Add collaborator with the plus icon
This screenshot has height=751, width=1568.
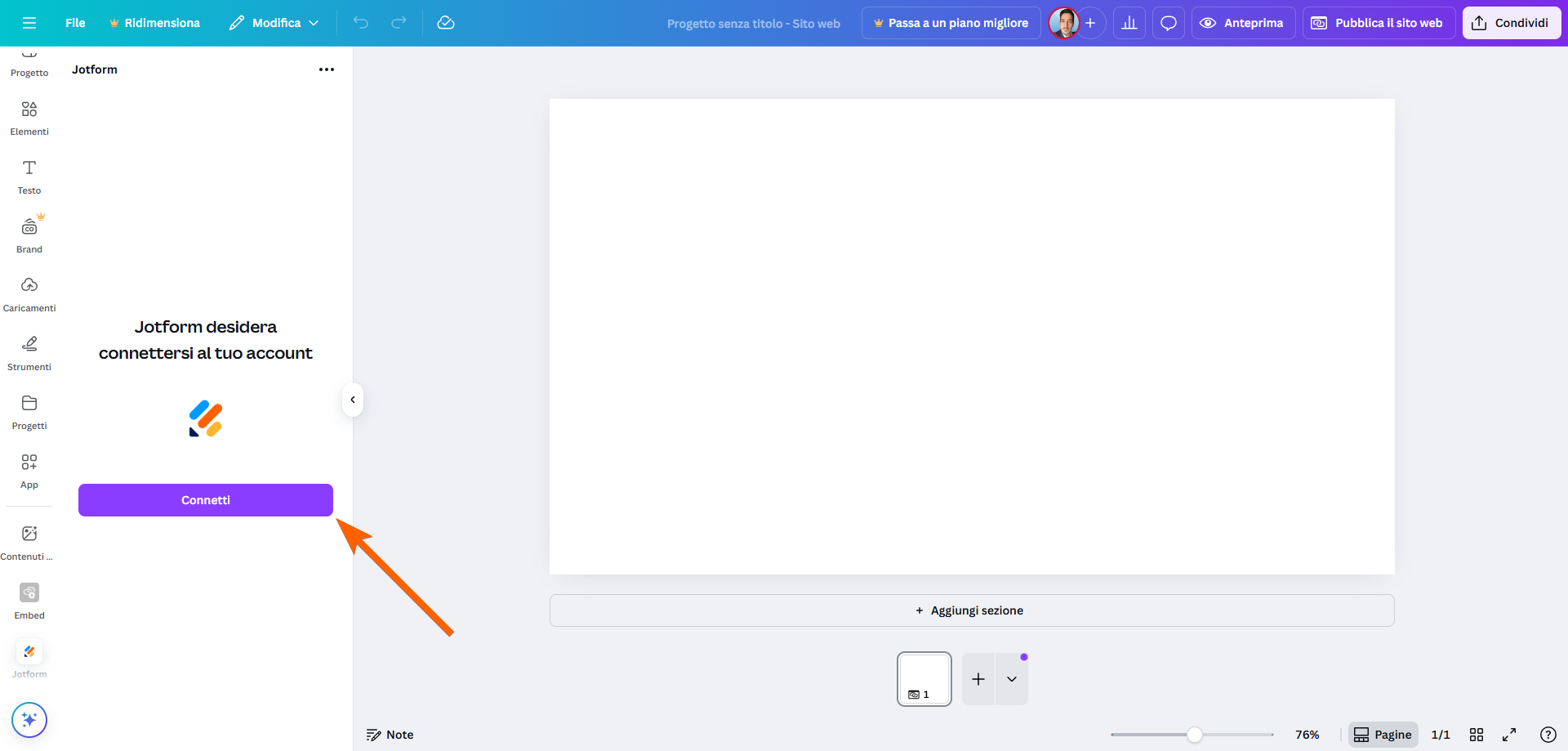(x=1090, y=23)
